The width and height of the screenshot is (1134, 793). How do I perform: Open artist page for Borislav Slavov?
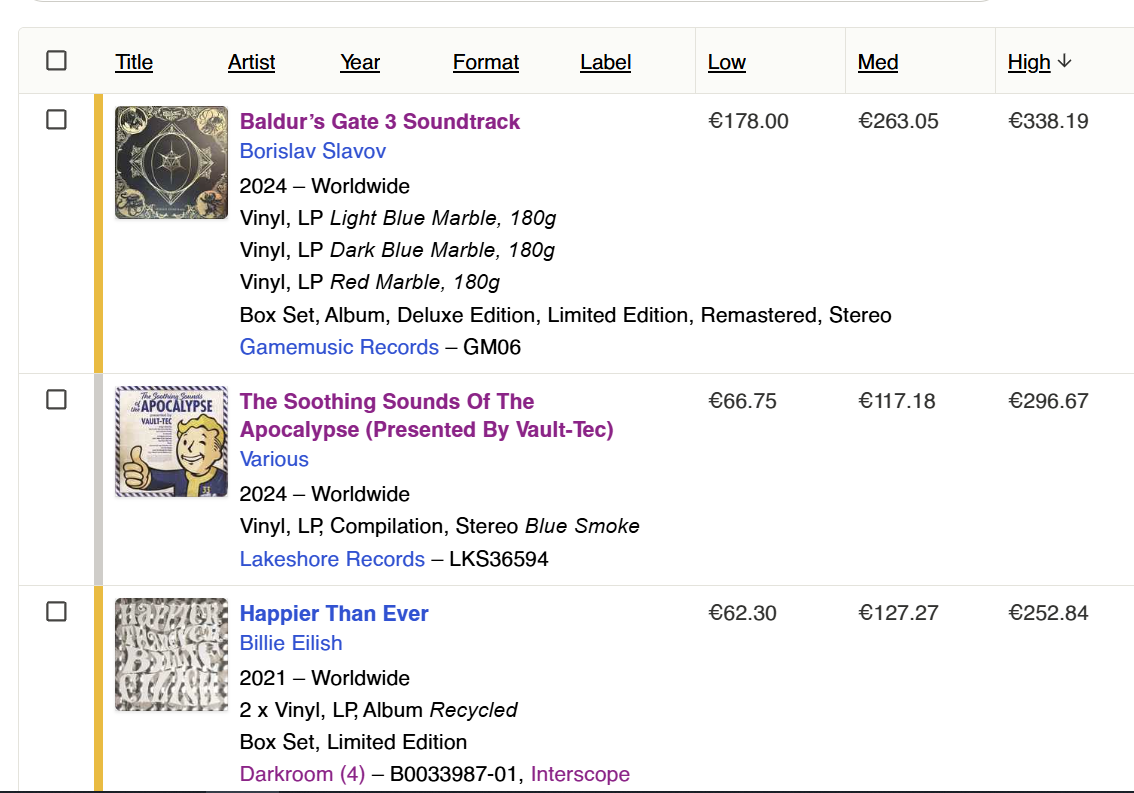(312, 151)
